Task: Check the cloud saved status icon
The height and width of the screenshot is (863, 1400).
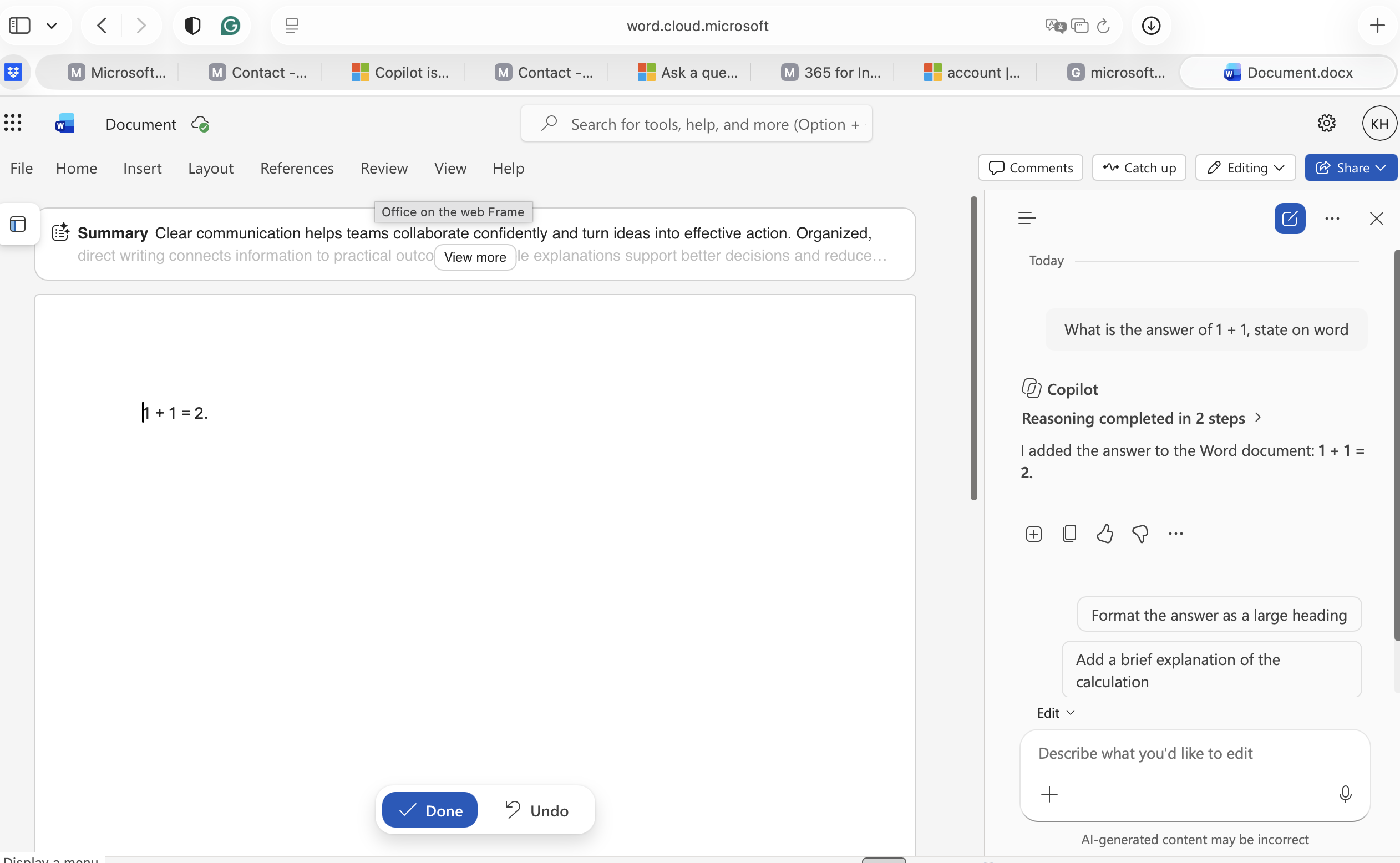Action: [x=200, y=124]
